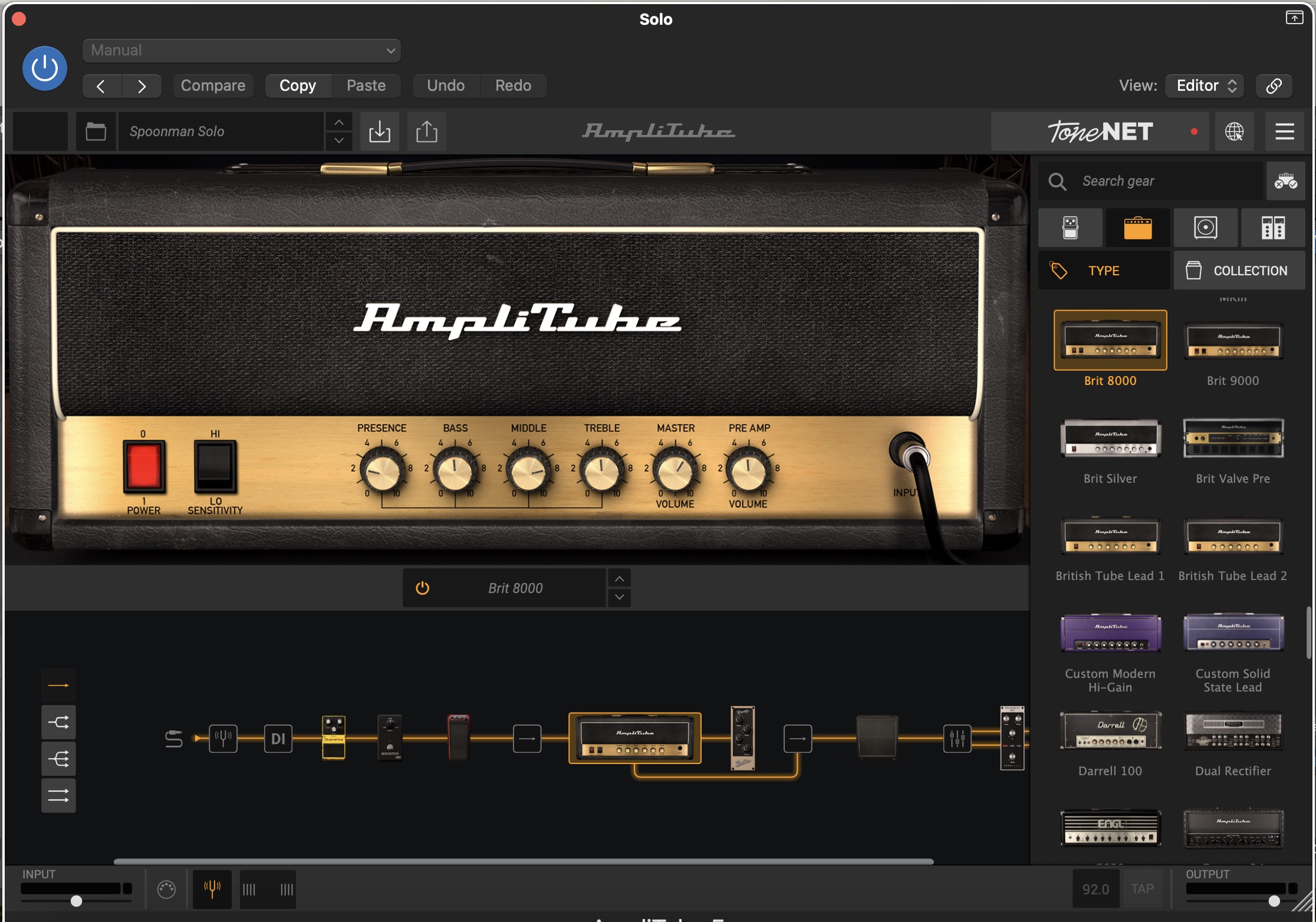The image size is (1316, 922).
Task: Open the ToneNET panel
Action: coord(1100,131)
